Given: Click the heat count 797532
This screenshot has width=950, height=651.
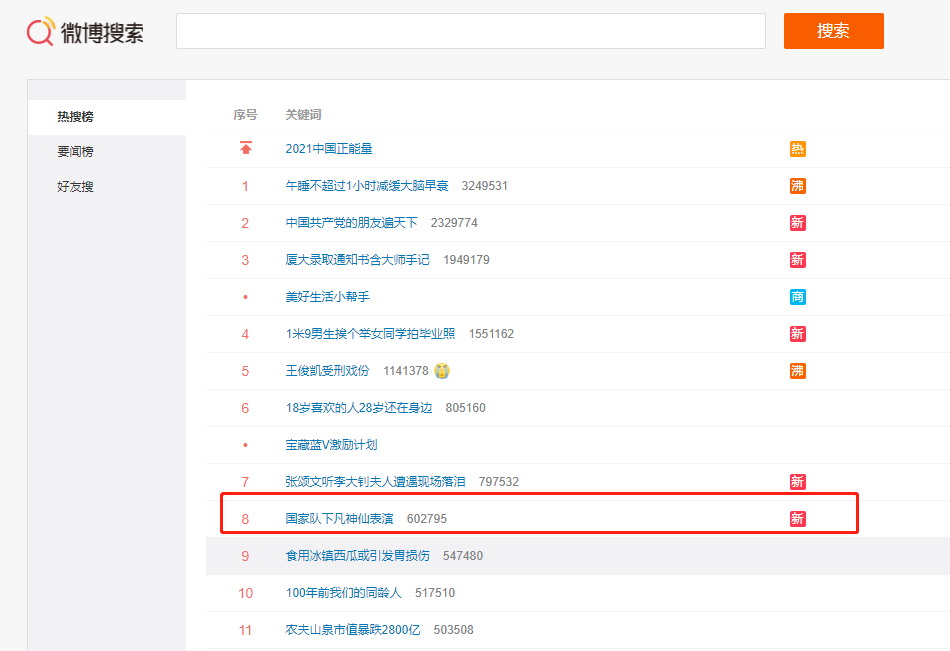Looking at the screenshot, I should coord(499,482).
